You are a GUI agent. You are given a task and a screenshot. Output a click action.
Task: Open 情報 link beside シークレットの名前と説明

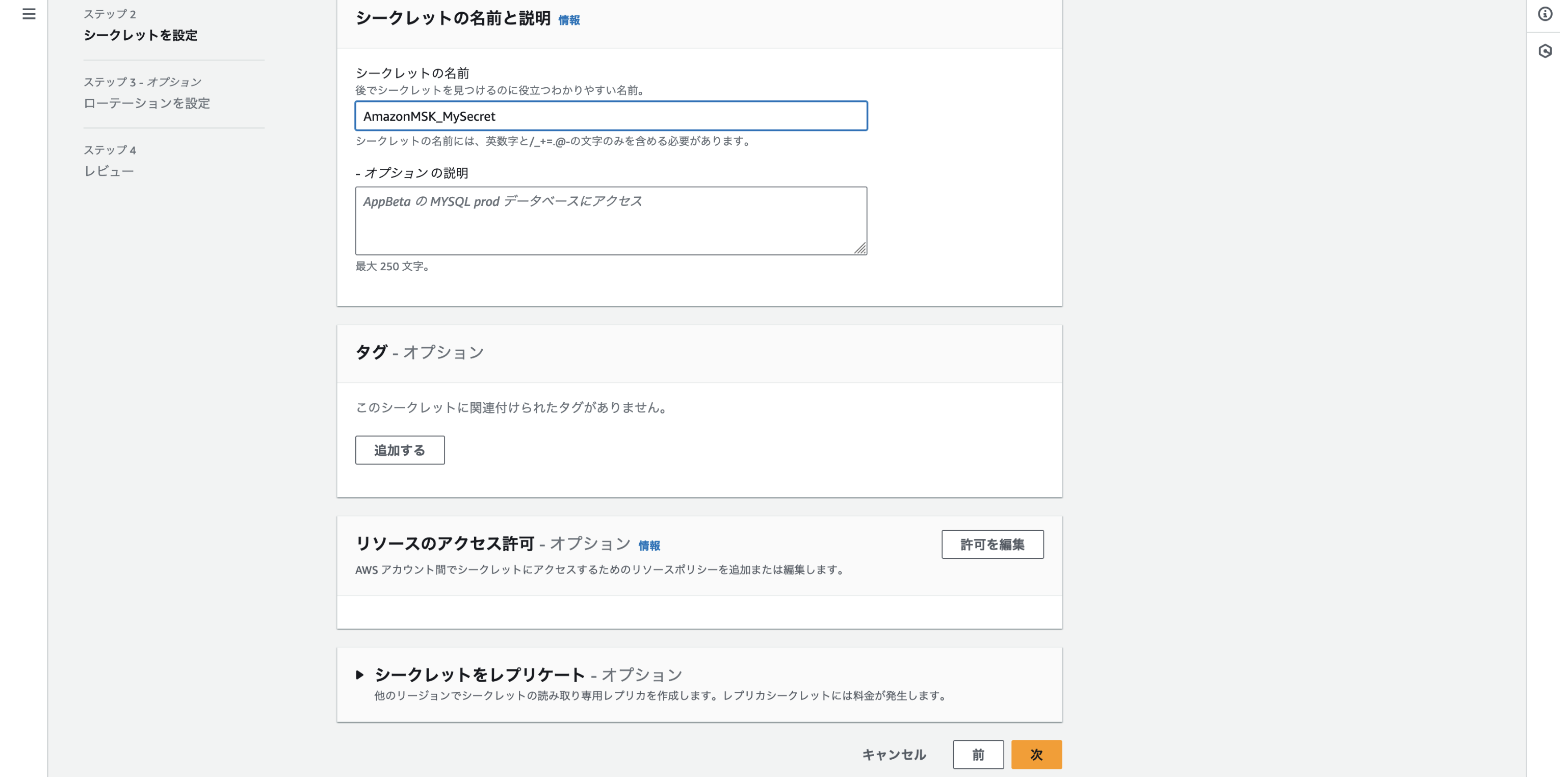click(x=568, y=21)
